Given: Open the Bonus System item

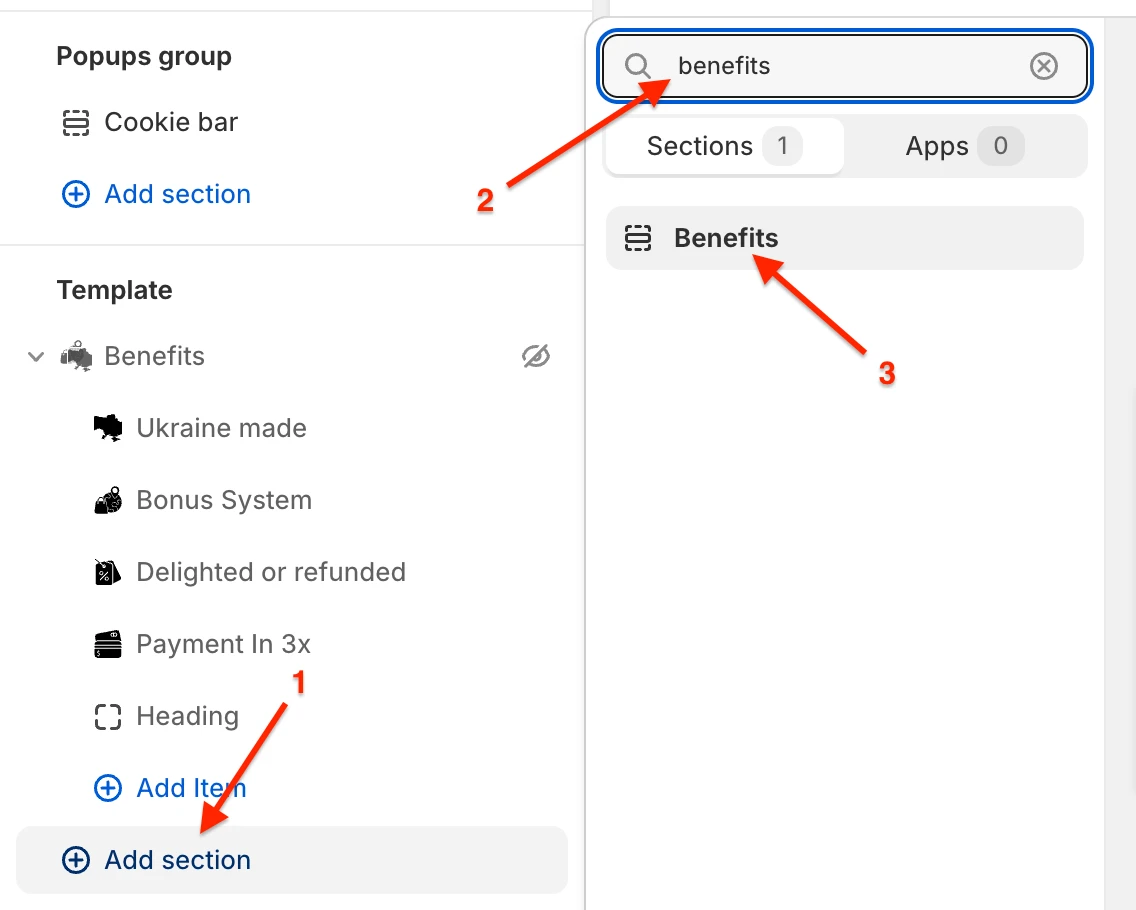Looking at the screenshot, I should coord(224,500).
